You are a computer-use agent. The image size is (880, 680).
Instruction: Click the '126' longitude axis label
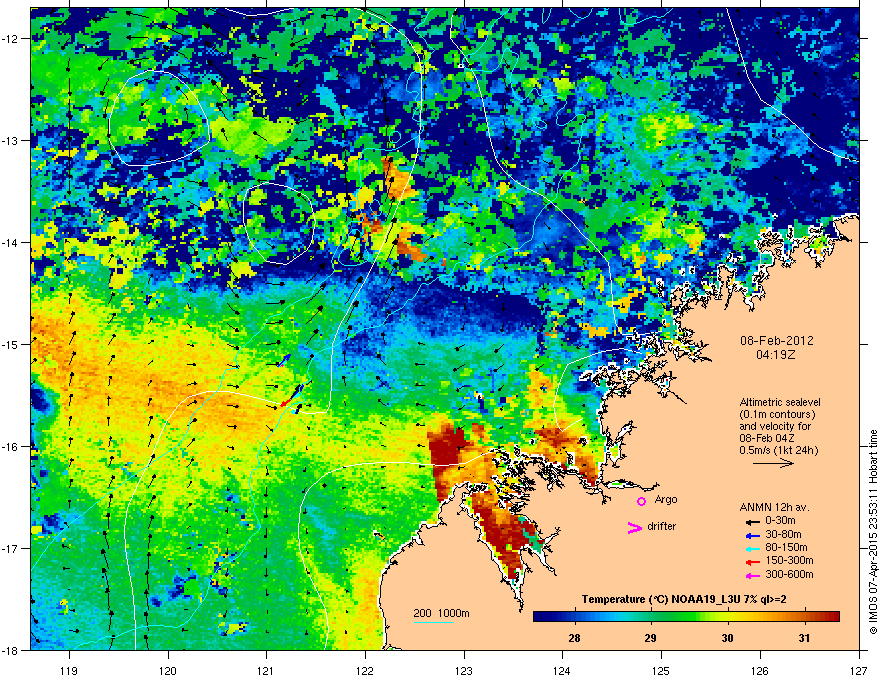(x=760, y=670)
